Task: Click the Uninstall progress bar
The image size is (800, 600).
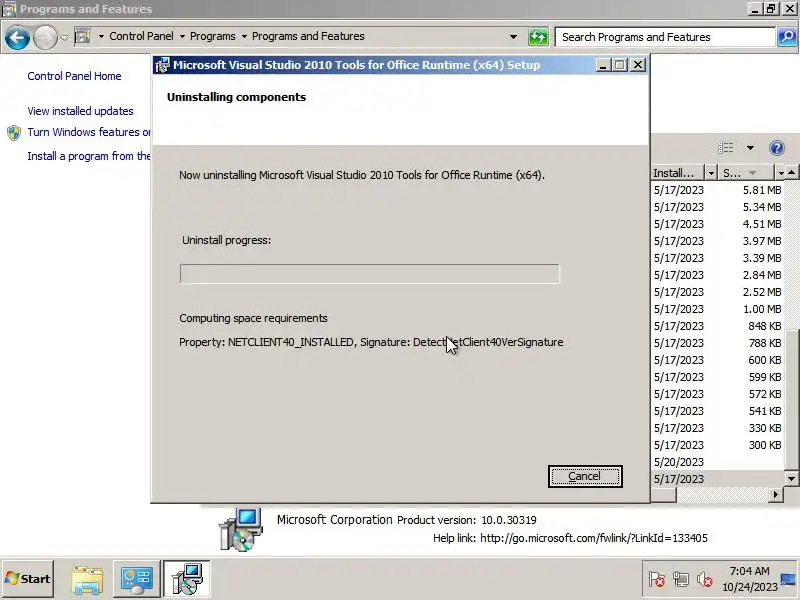Action: (x=369, y=273)
